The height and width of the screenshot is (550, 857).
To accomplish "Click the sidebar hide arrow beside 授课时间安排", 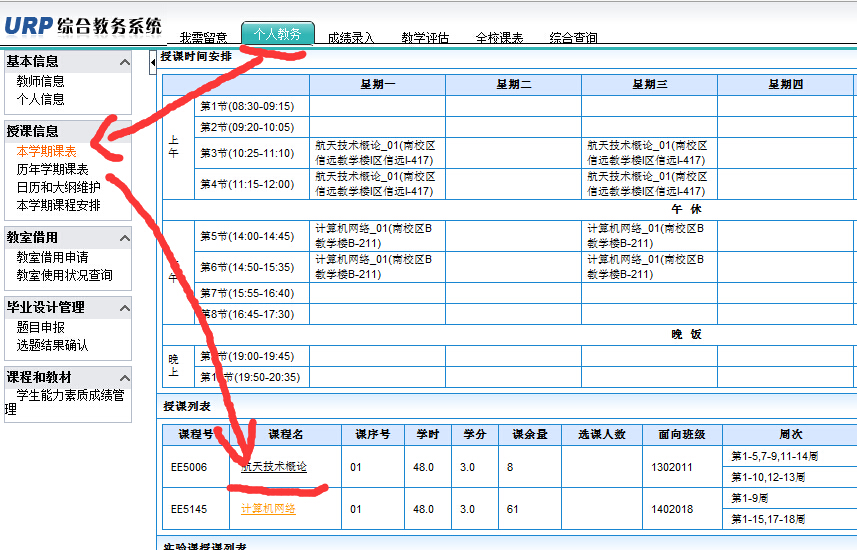I will [153, 57].
